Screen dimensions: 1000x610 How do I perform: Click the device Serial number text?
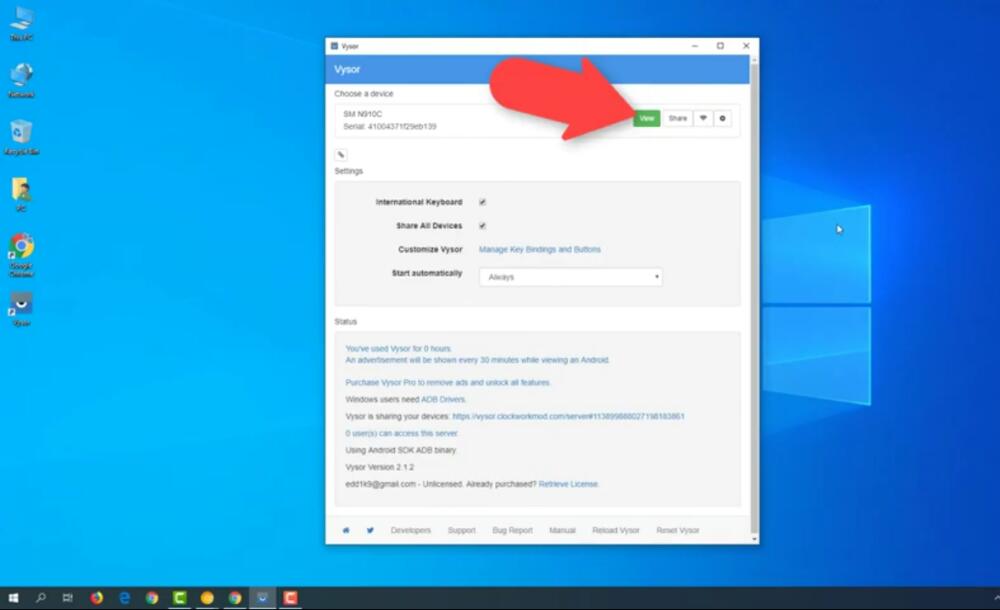(x=390, y=126)
